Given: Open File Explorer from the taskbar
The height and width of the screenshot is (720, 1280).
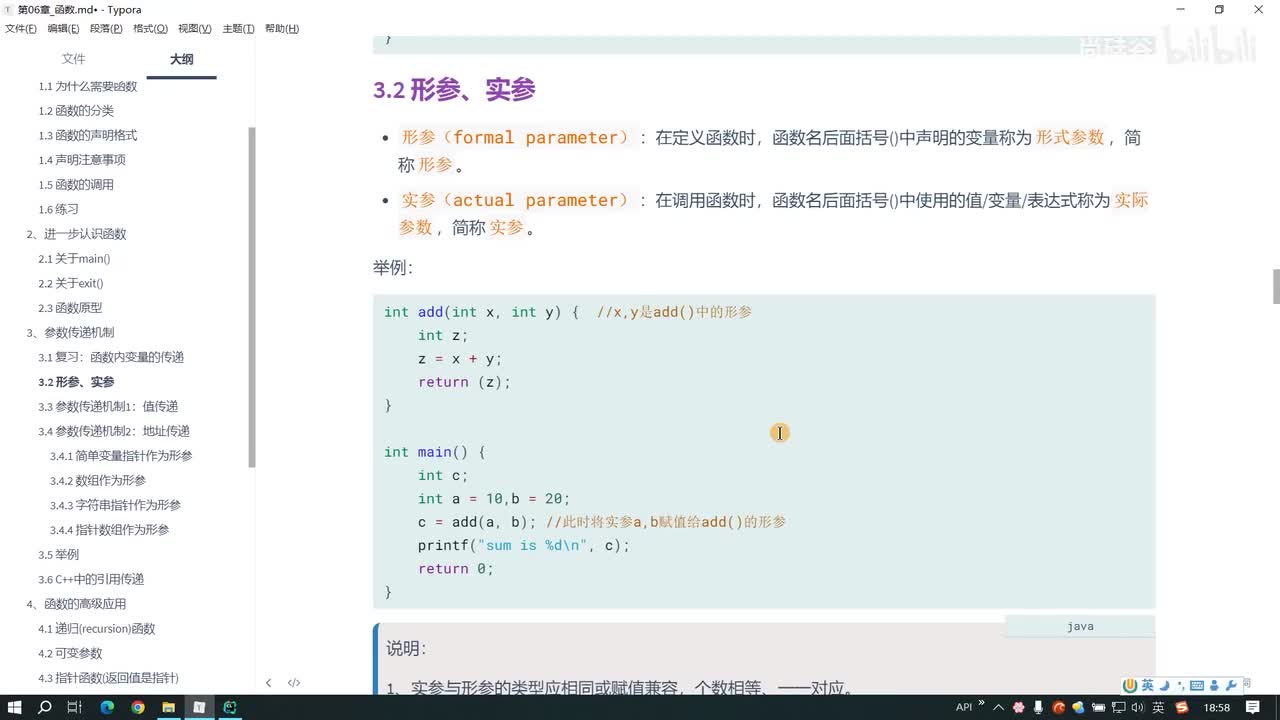Looking at the screenshot, I should coord(168,707).
